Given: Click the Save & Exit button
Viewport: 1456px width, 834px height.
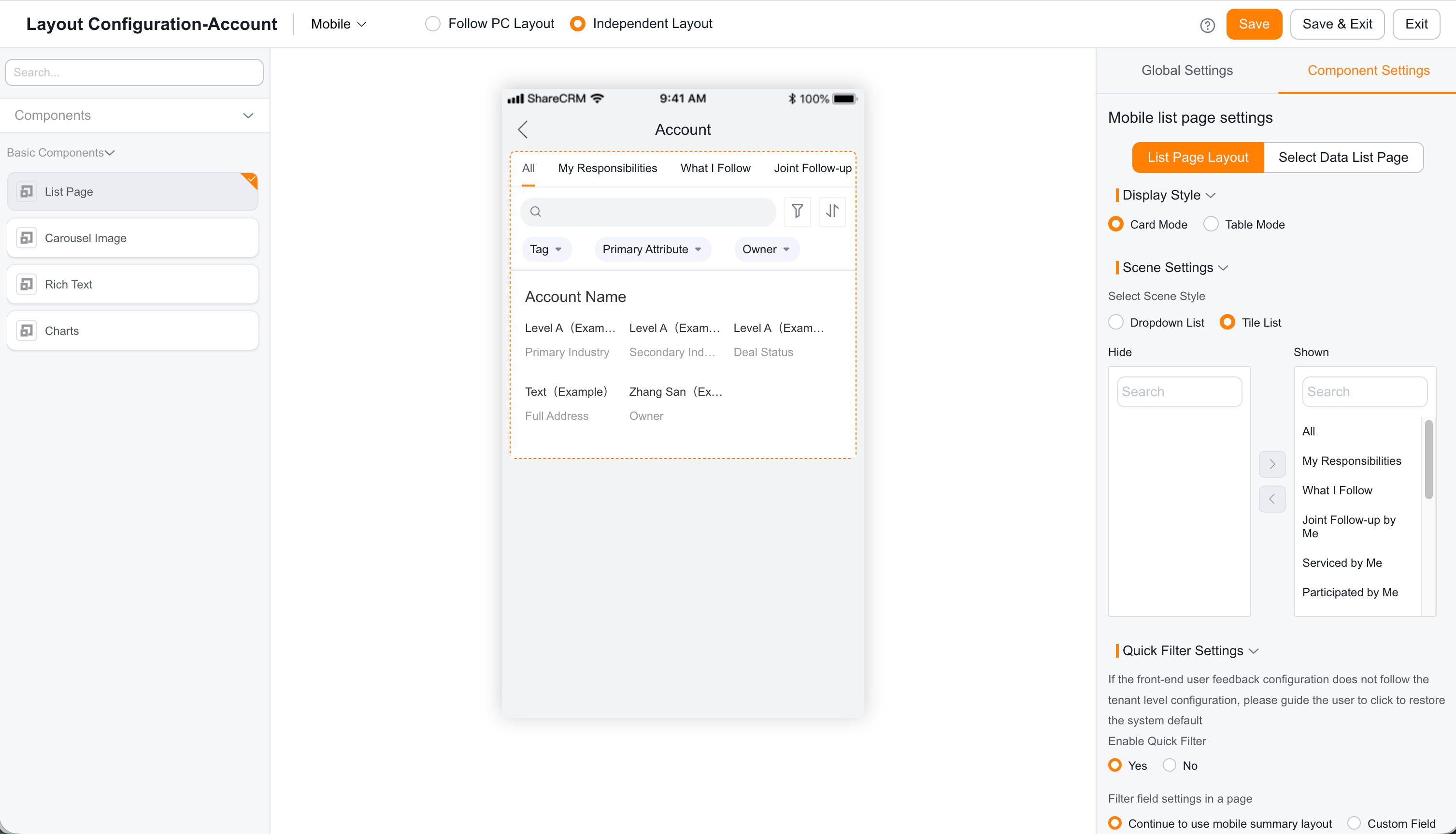Looking at the screenshot, I should click(x=1337, y=24).
